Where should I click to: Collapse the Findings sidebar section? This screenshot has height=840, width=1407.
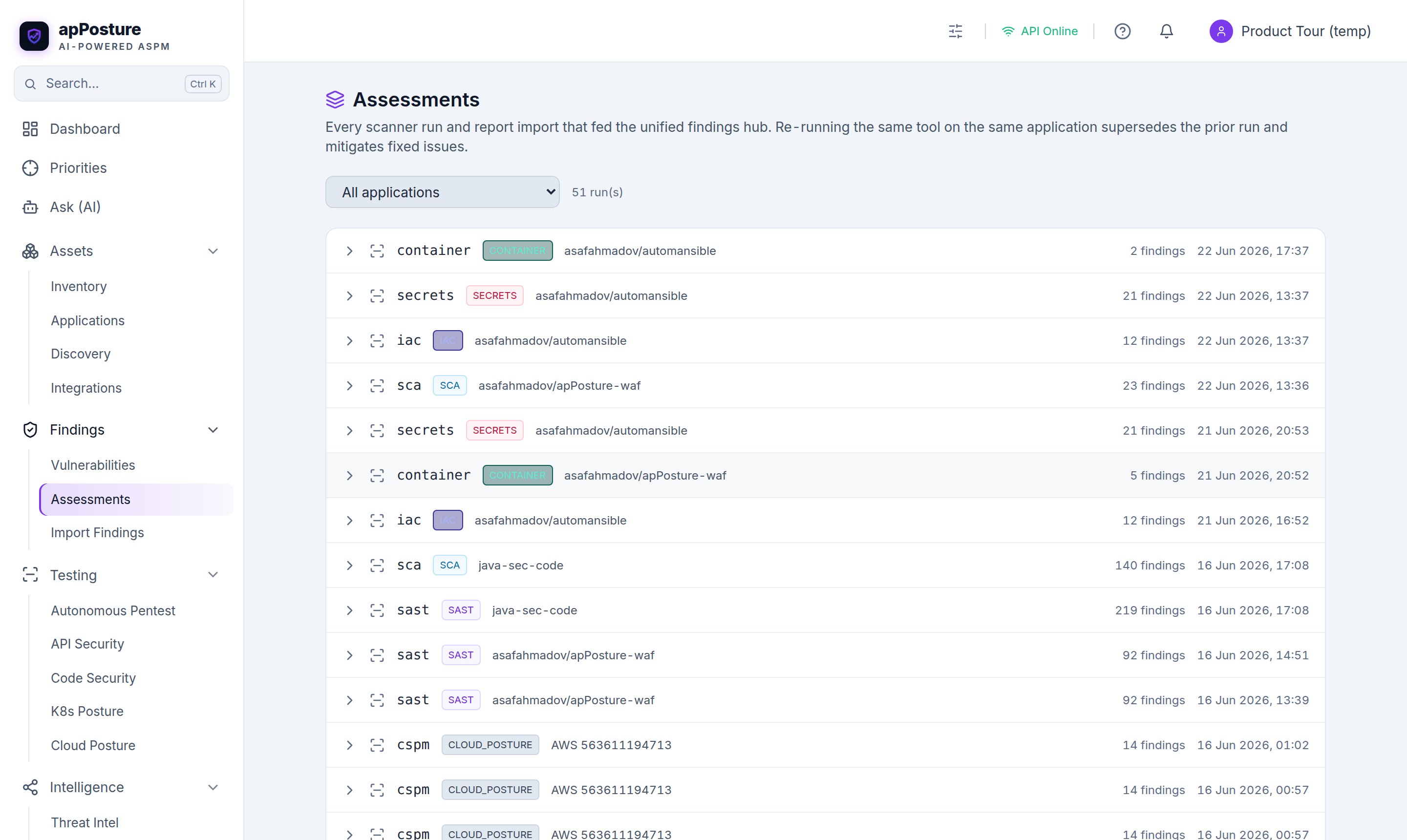tap(213, 430)
